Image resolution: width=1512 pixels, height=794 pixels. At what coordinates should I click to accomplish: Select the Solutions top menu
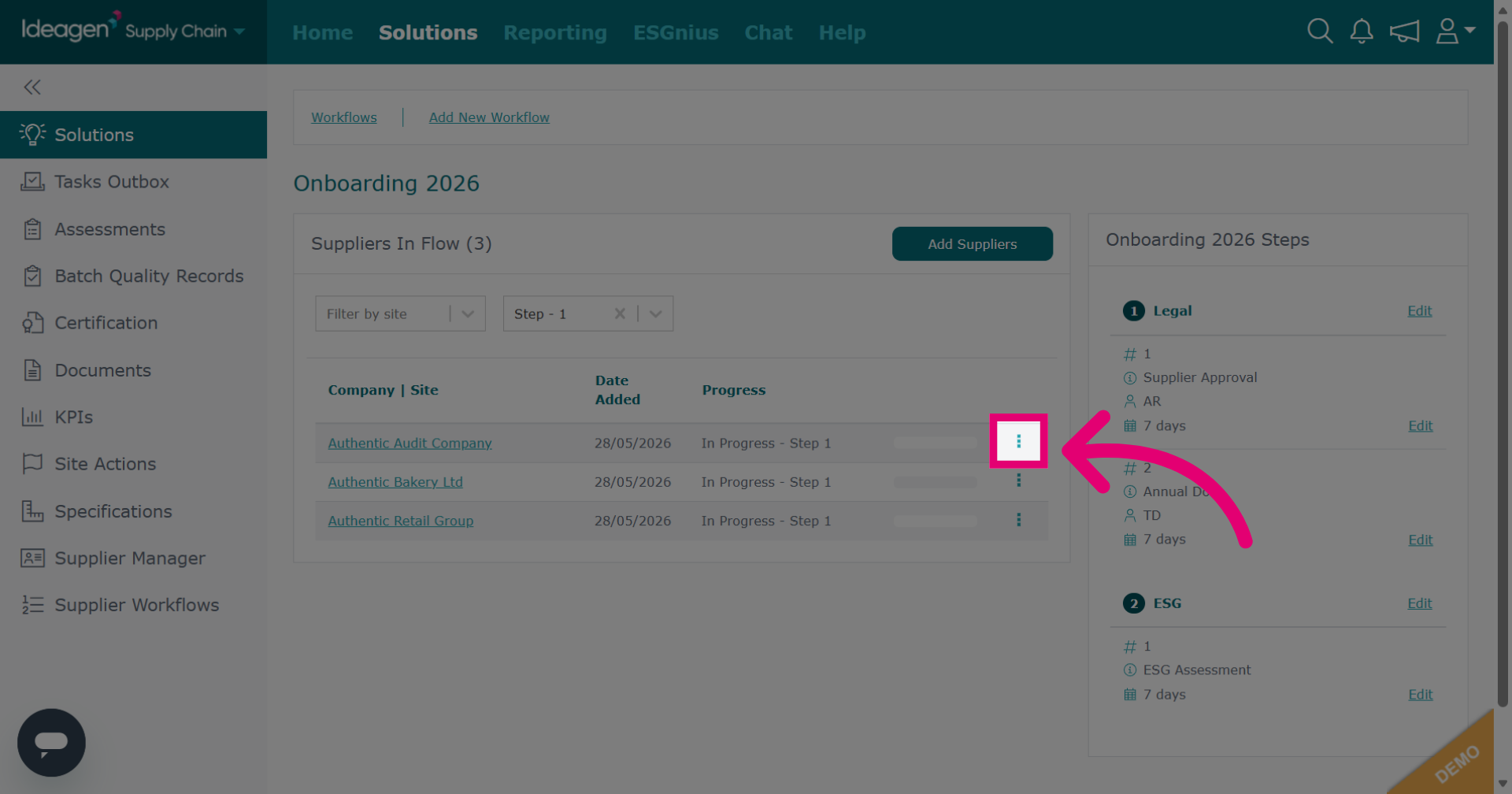tap(428, 32)
